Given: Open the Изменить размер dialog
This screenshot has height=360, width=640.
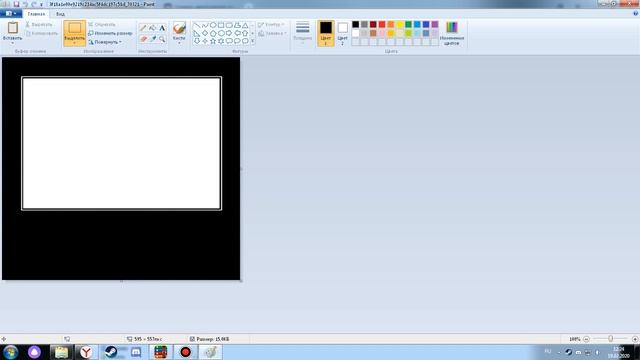Looking at the screenshot, I should [110, 33].
